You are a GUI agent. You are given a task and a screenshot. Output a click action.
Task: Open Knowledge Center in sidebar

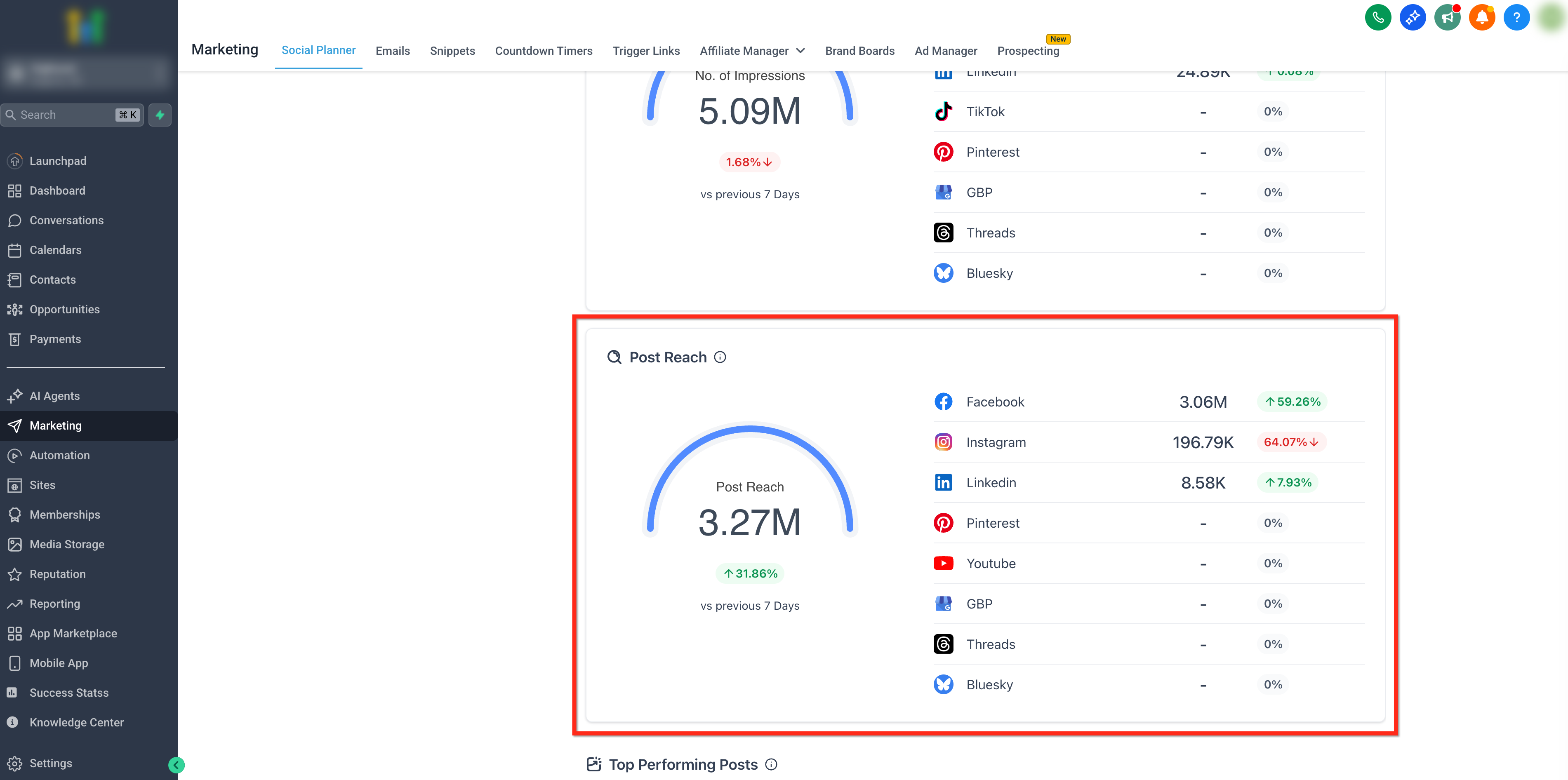89,723
